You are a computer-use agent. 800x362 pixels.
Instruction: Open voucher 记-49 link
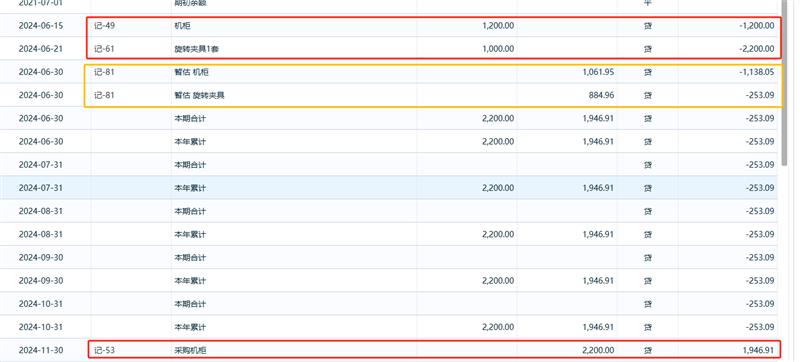point(105,25)
